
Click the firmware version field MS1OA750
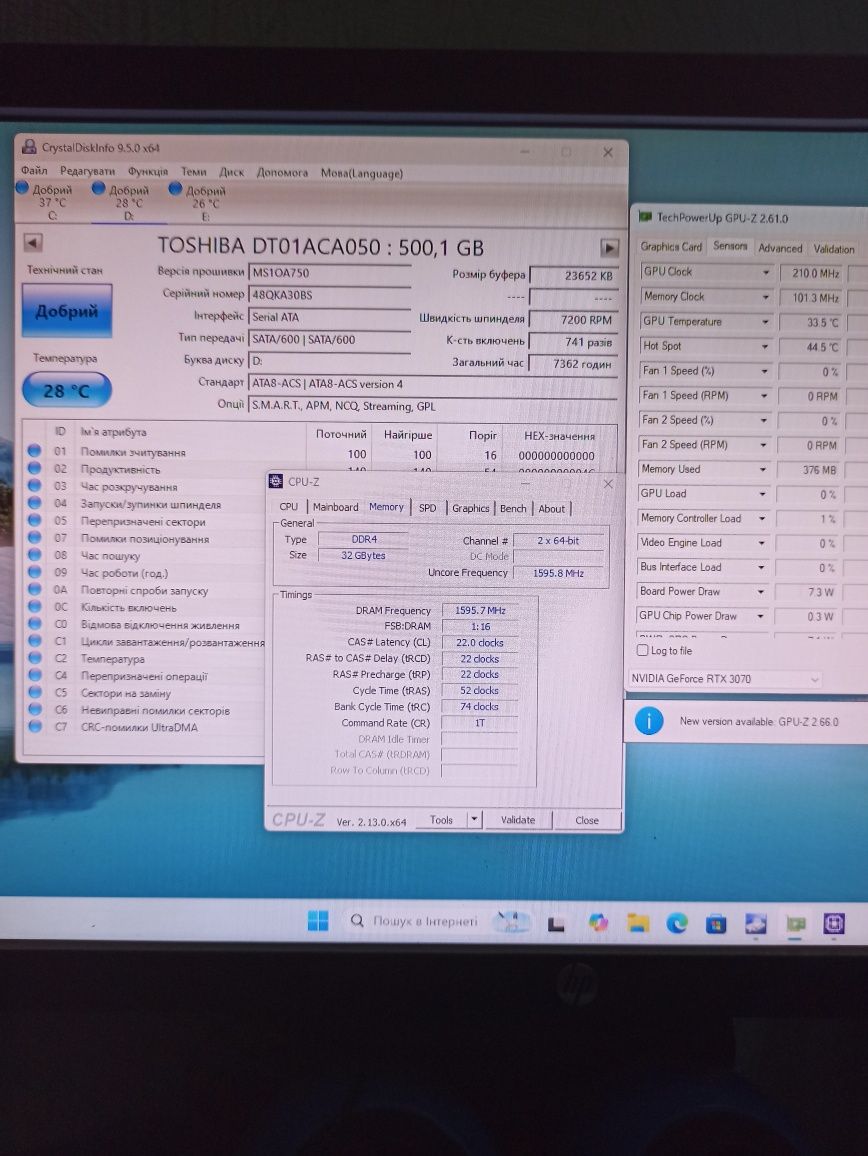(x=330, y=273)
